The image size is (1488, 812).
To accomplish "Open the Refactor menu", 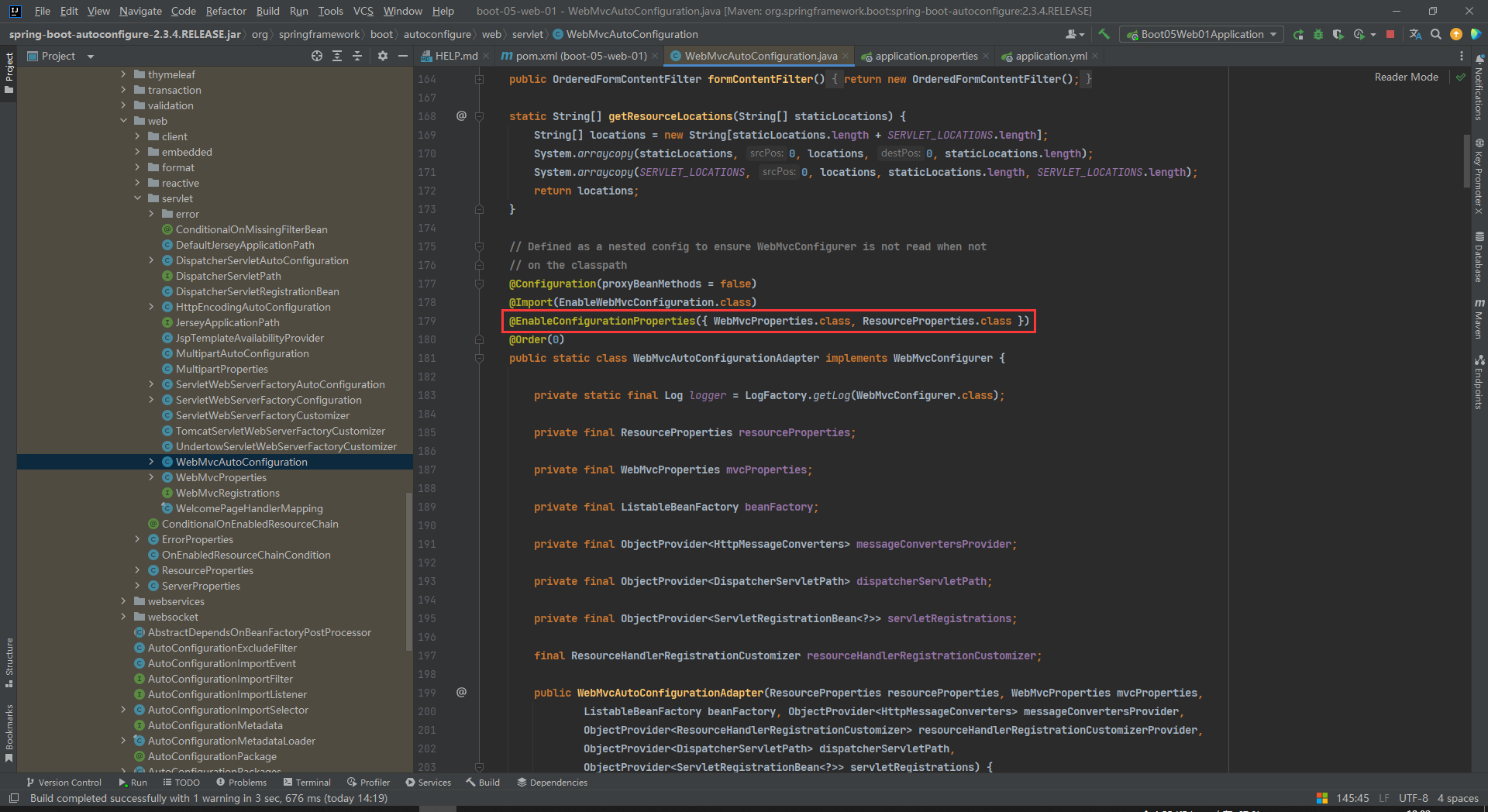I will pyautogui.click(x=226, y=11).
